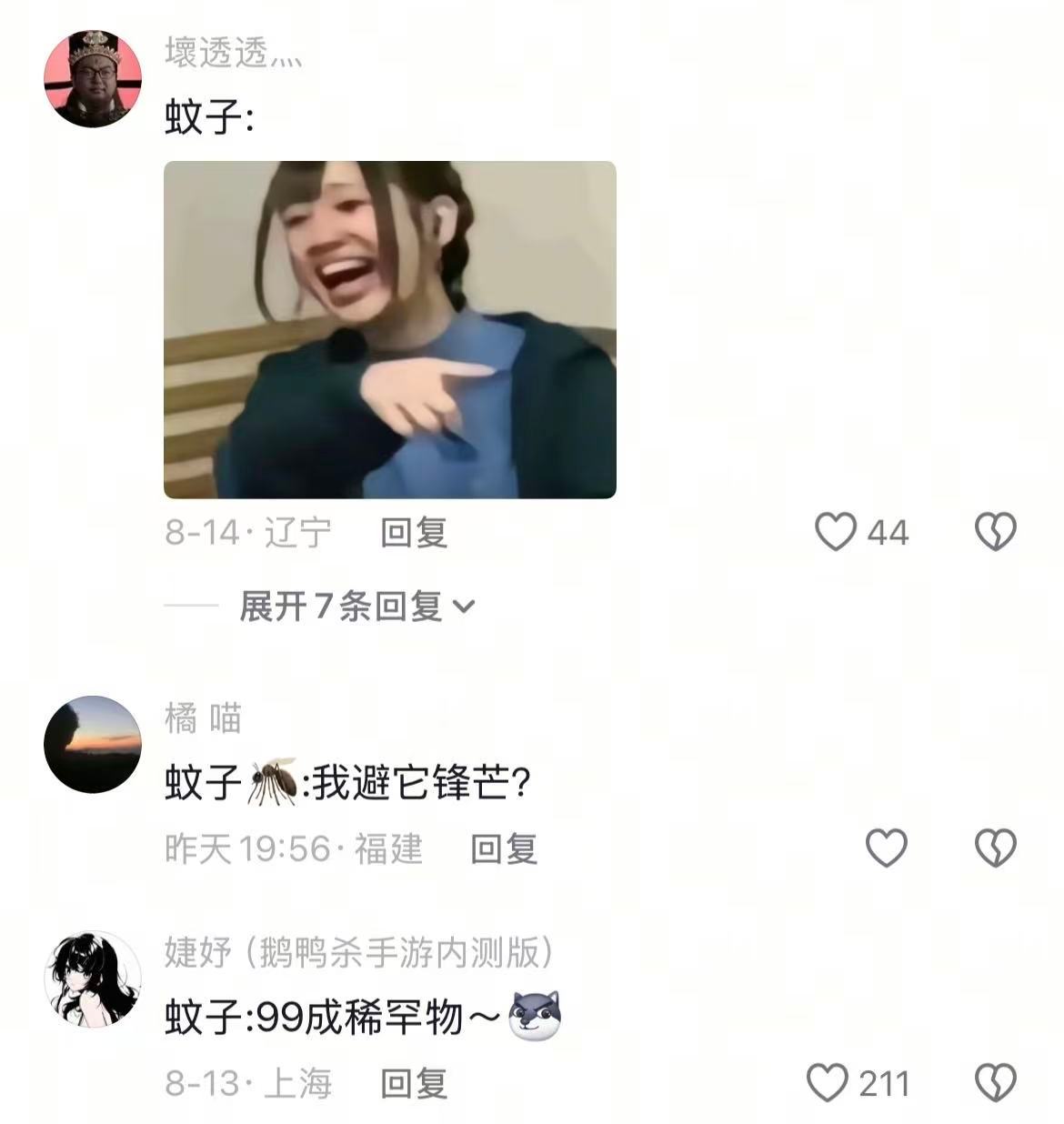Dislike the 婕妤 comment with broken heart
Image resolution: width=1064 pixels, height=1124 pixels.
pyautogui.click(x=996, y=1083)
